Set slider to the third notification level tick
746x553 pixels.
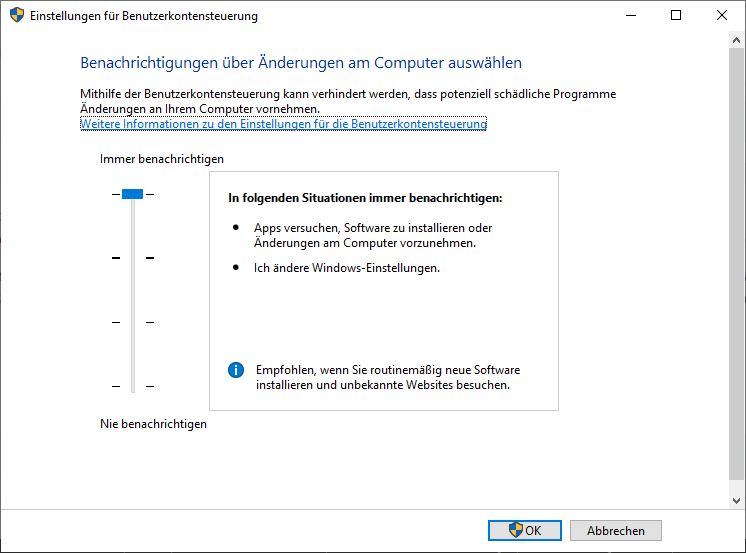click(133, 322)
